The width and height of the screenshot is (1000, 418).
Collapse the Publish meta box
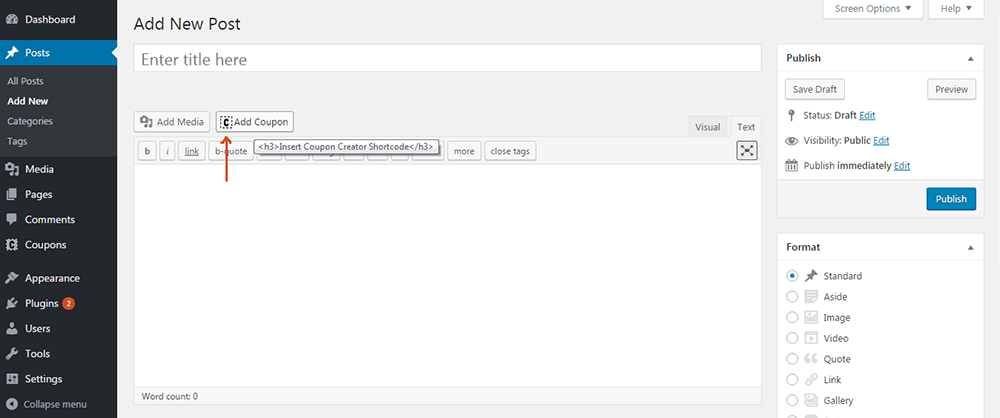click(969, 58)
